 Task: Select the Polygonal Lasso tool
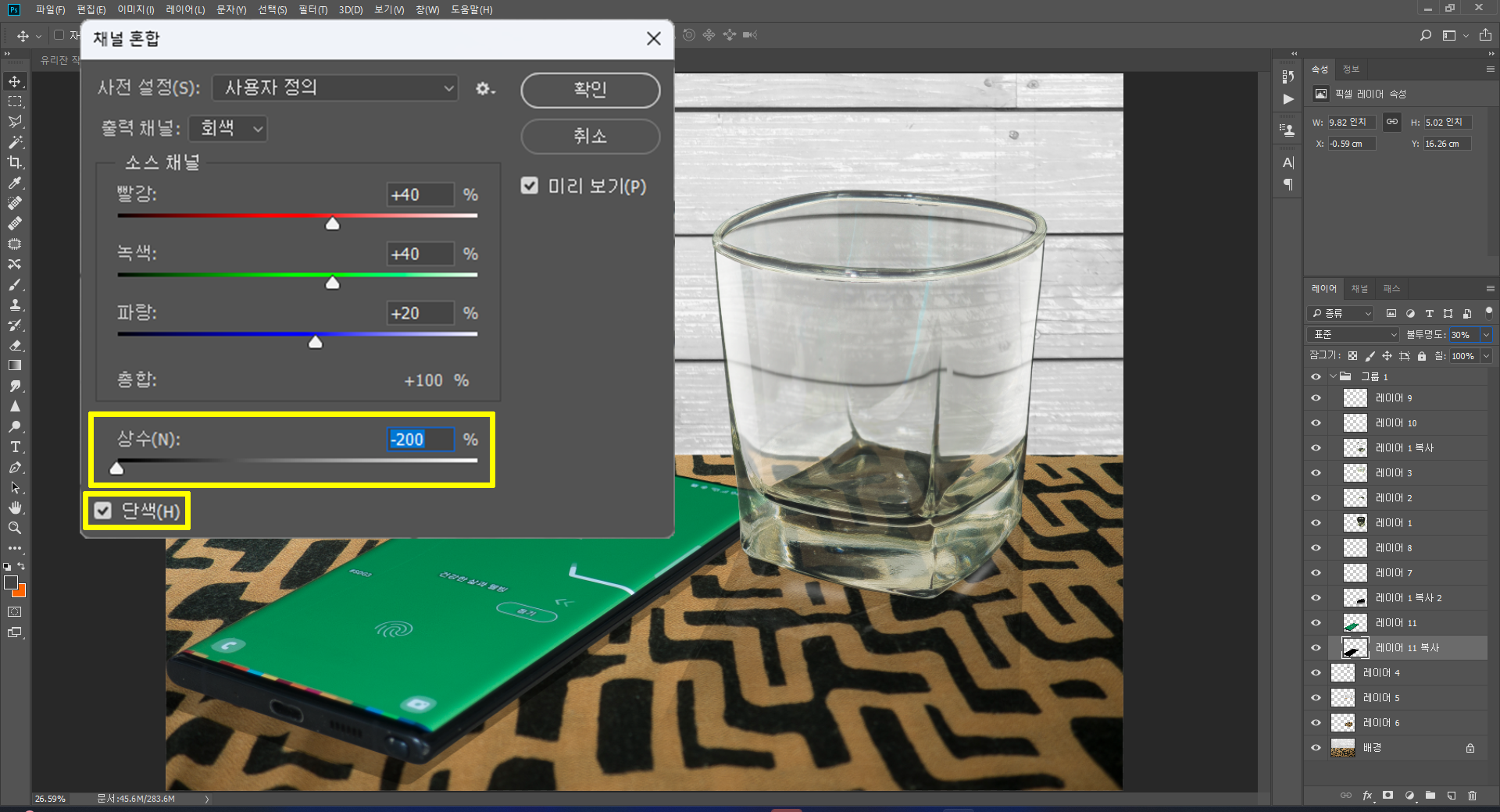pos(15,122)
